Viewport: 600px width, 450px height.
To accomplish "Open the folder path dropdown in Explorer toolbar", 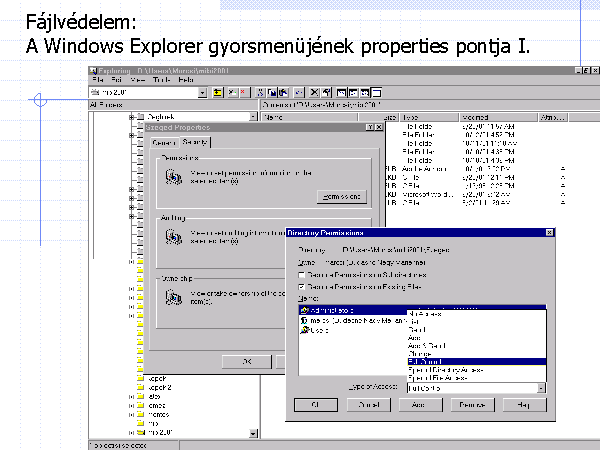I will (203, 92).
